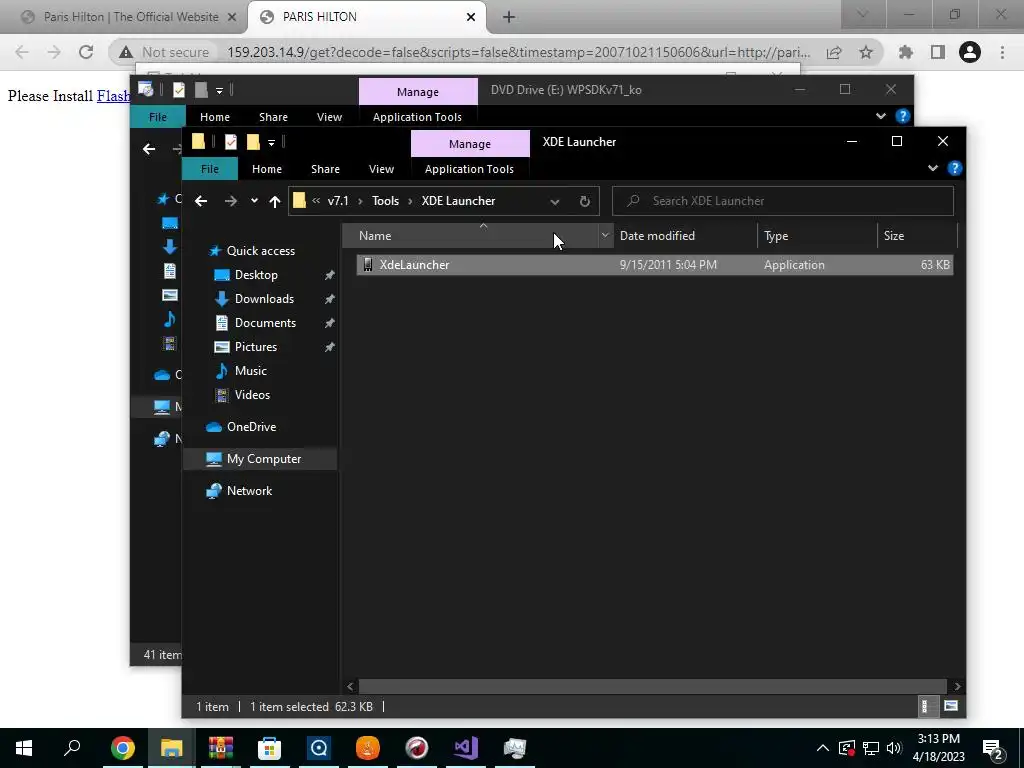Screen dimensions: 1024x768
Task: Open WinRAR taskbar icon
Action: (221, 748)
